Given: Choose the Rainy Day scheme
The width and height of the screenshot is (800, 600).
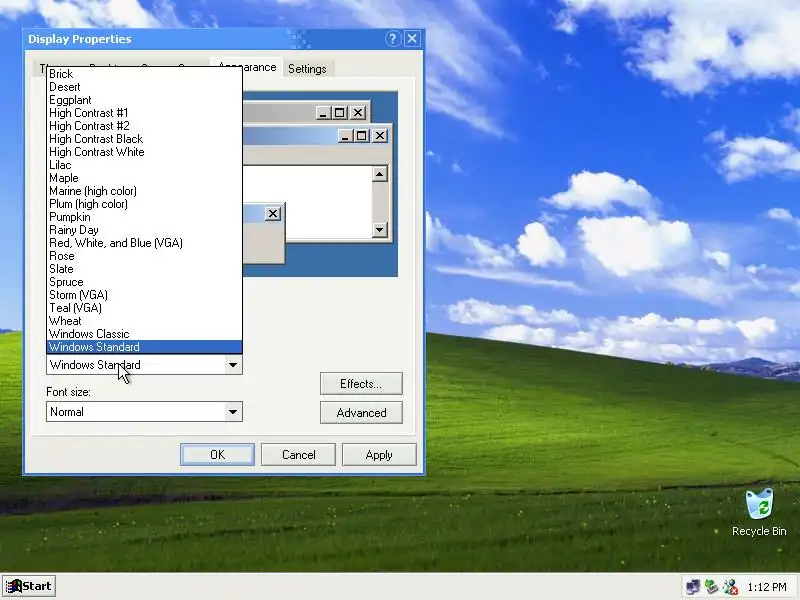Looking at the screenshot, I should coord(144,230).
